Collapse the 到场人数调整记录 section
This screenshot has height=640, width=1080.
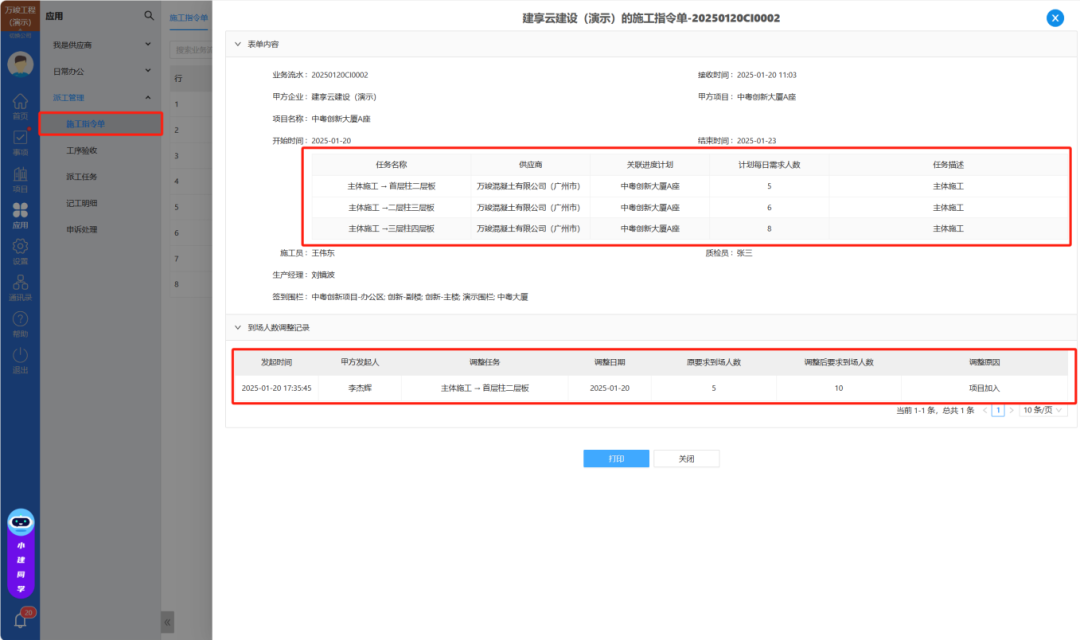[238, 327]
